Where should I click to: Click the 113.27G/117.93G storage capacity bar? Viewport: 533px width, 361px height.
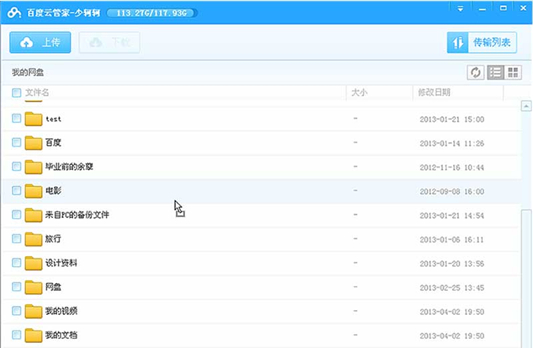pos(152,13)
